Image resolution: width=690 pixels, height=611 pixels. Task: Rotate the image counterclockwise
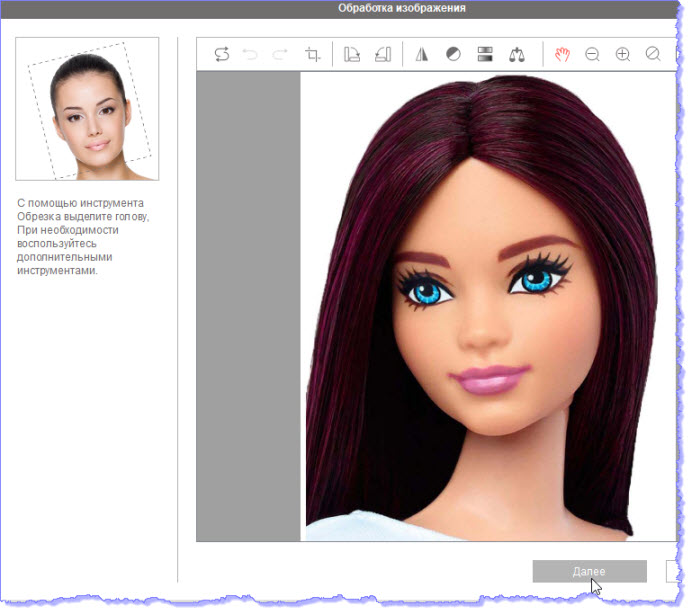383,54
